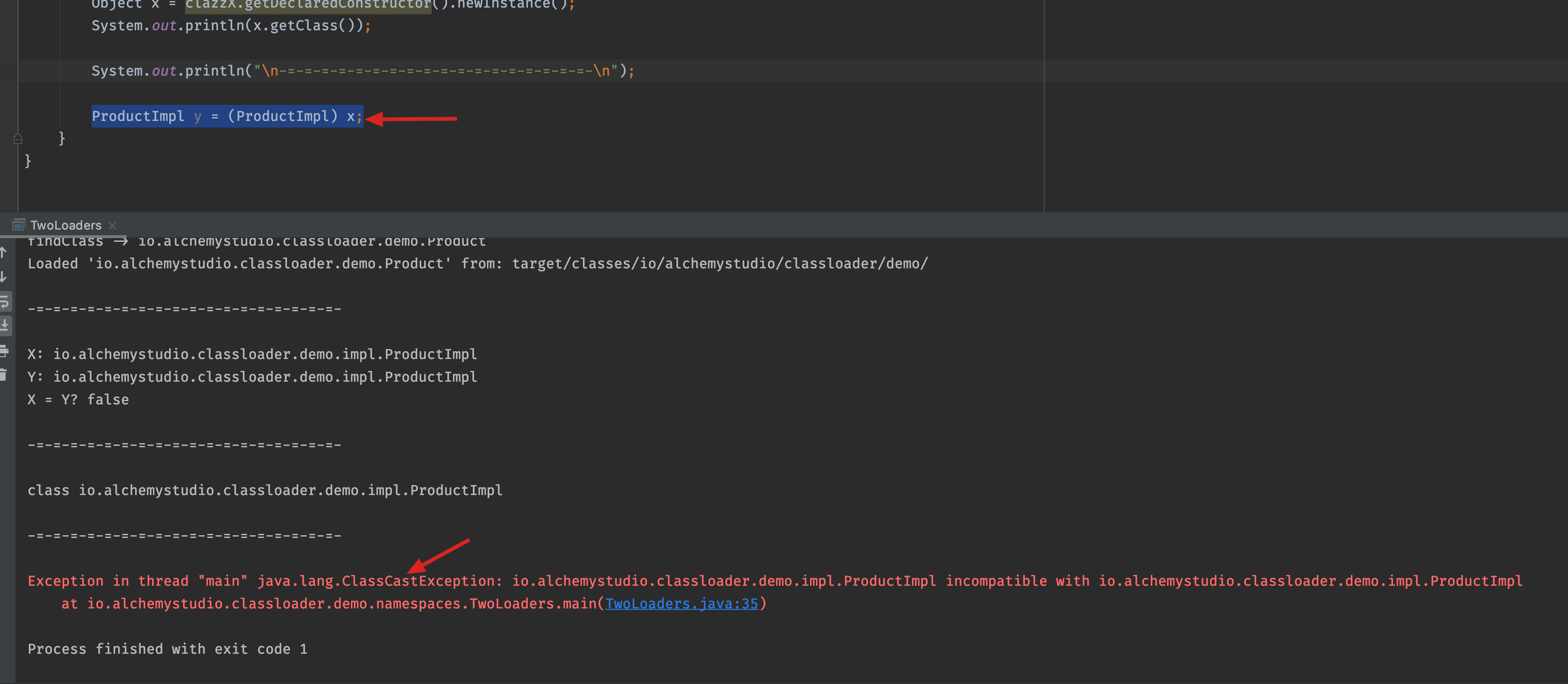Click the print console output icon
The image size is (1568, 684).
[4, 351]
